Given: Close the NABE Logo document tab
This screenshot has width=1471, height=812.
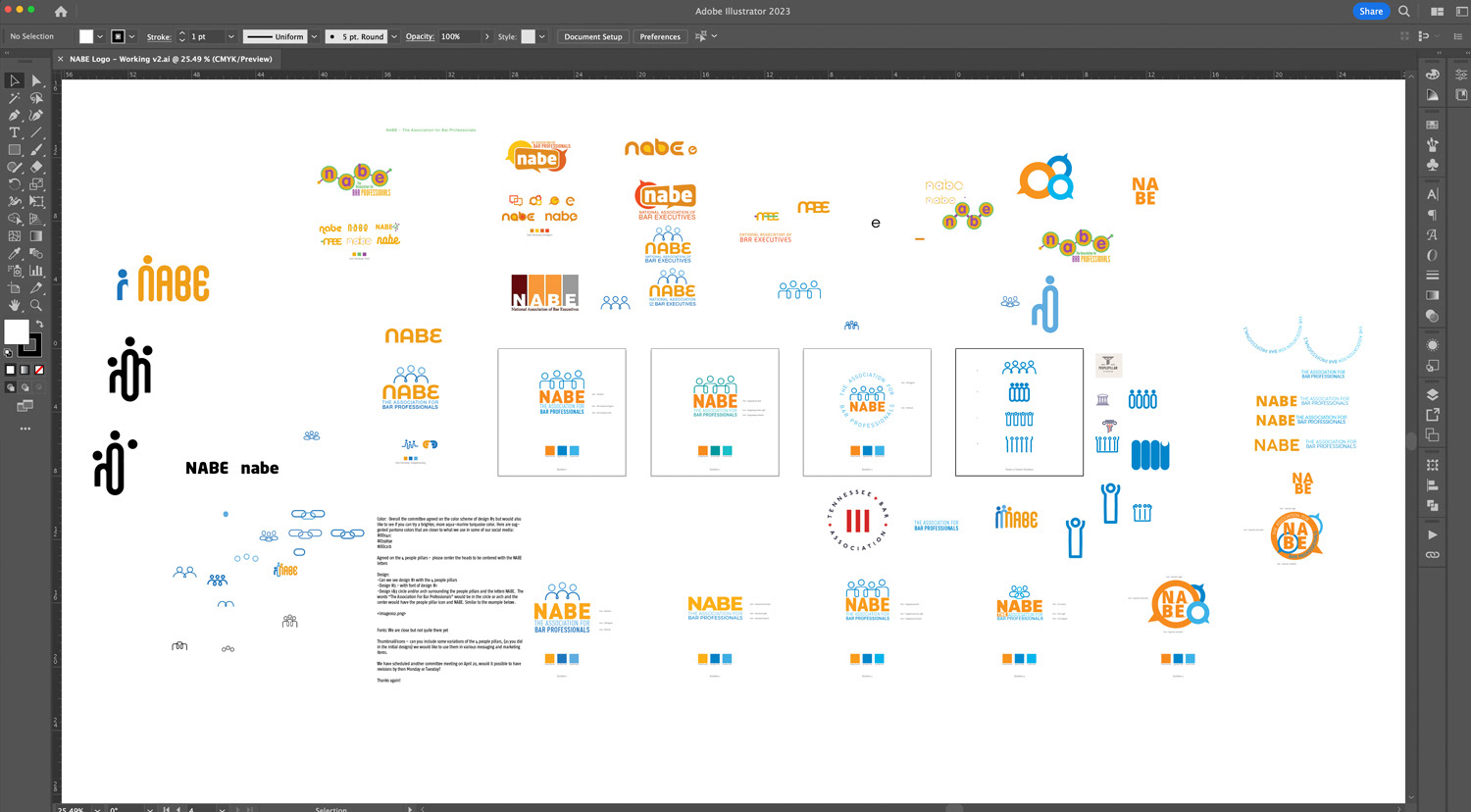Looking at the screenshot, I should [60, 59].
